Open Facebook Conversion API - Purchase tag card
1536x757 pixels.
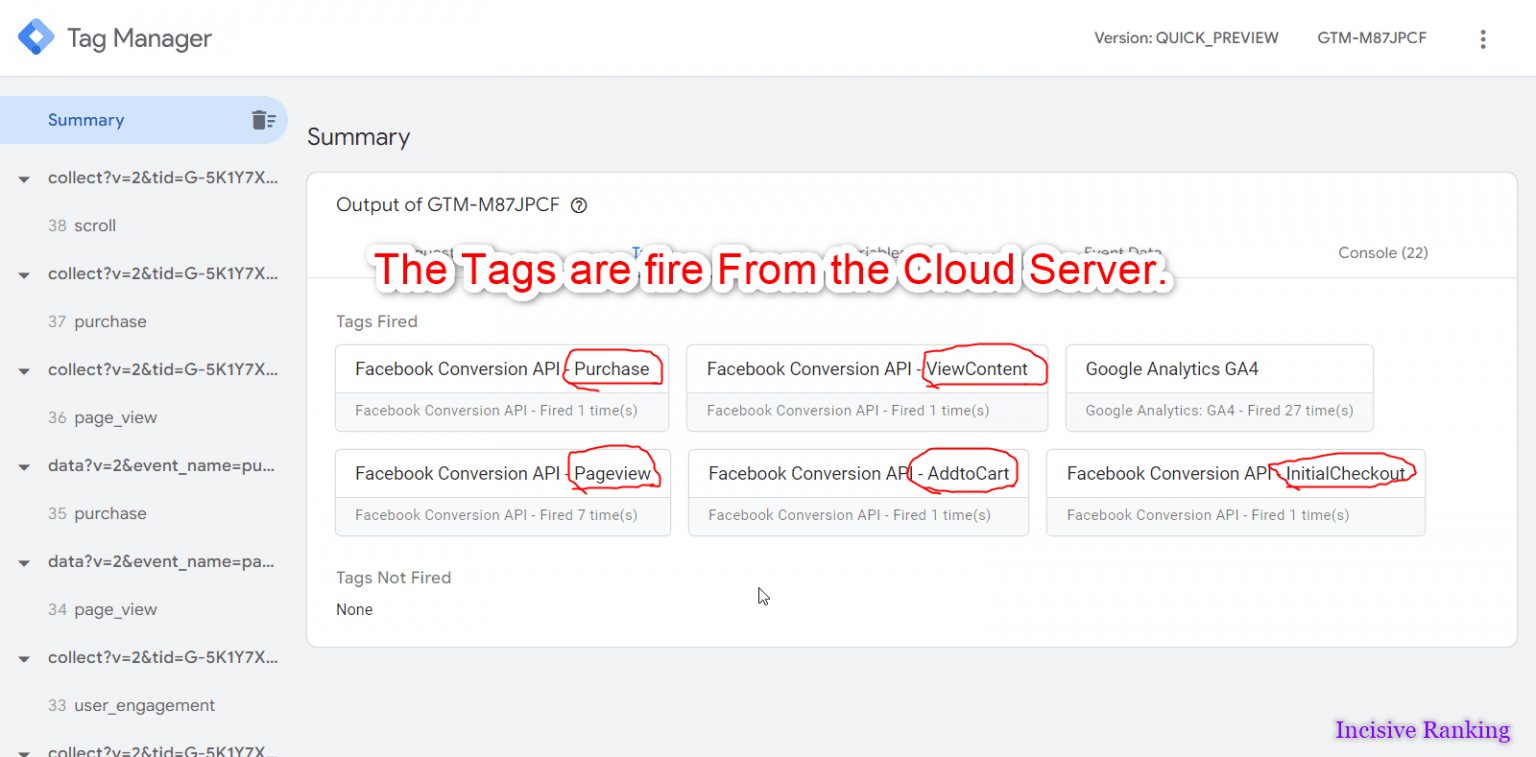point(502,388)
